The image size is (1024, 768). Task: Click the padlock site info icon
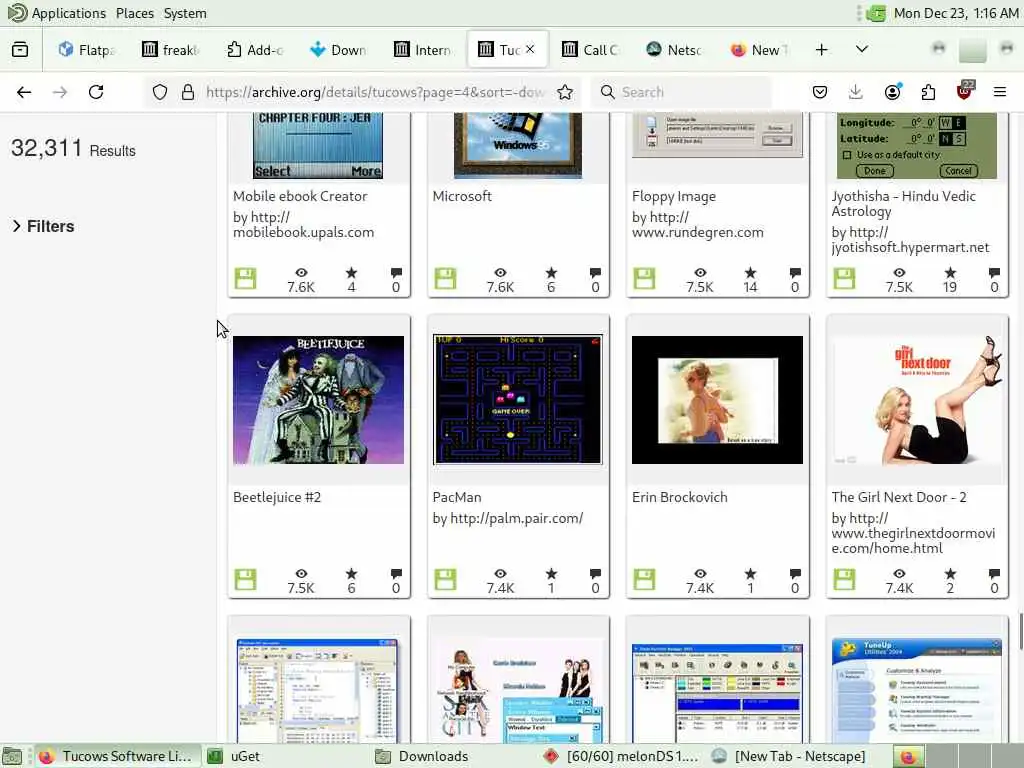click(188, 92)
